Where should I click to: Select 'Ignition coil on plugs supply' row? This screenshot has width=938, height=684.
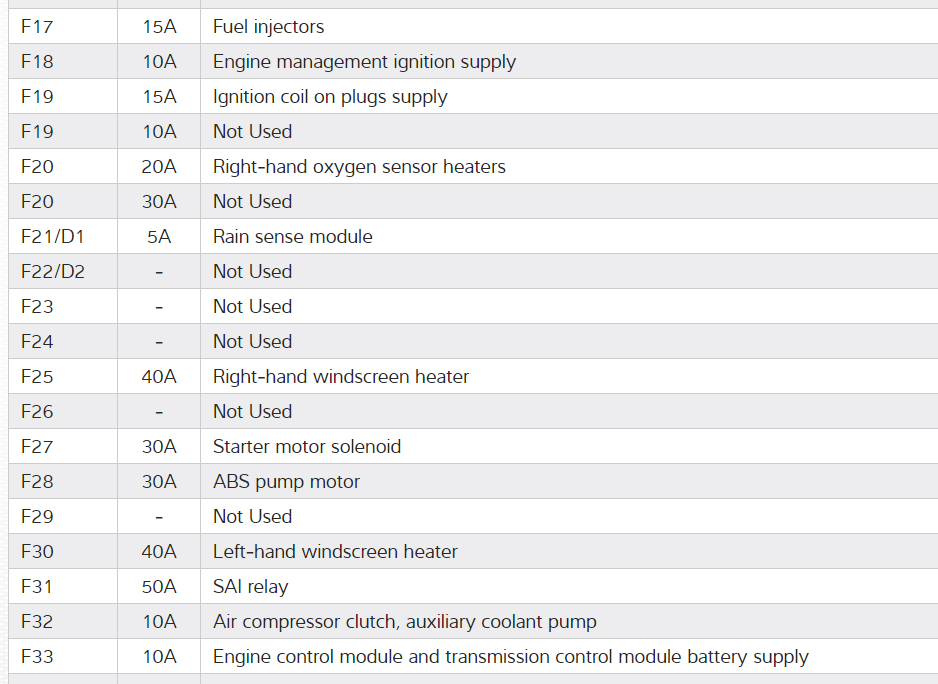click(x=330, y=97)
